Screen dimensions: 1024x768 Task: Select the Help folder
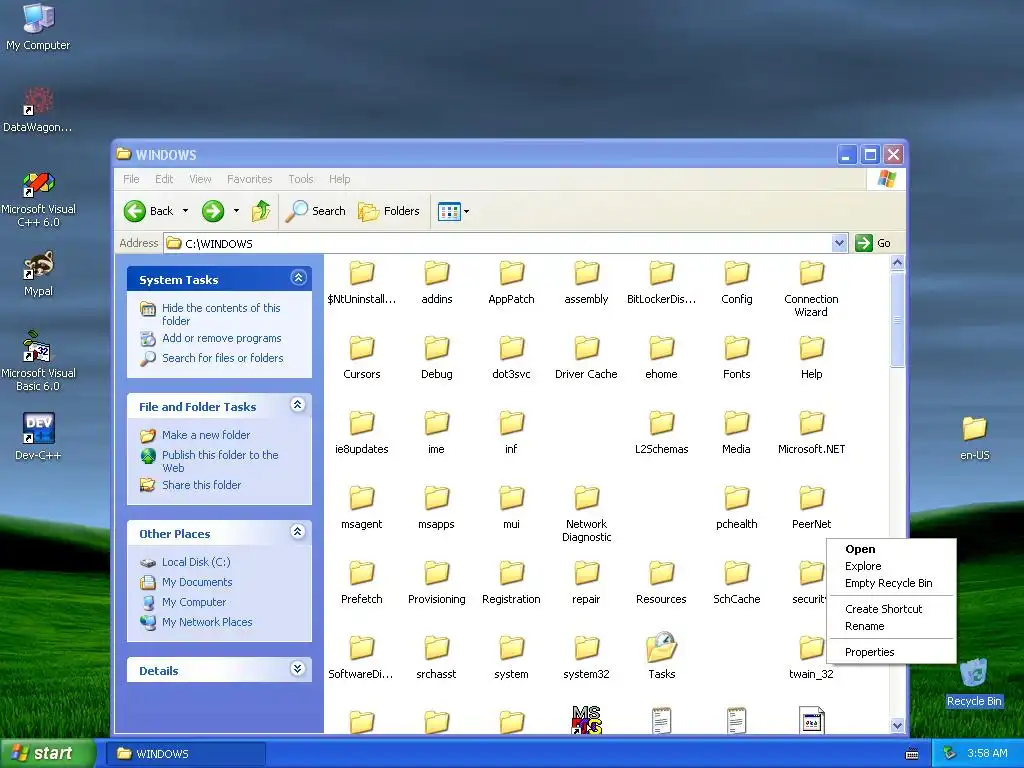(x=812, y=357)
